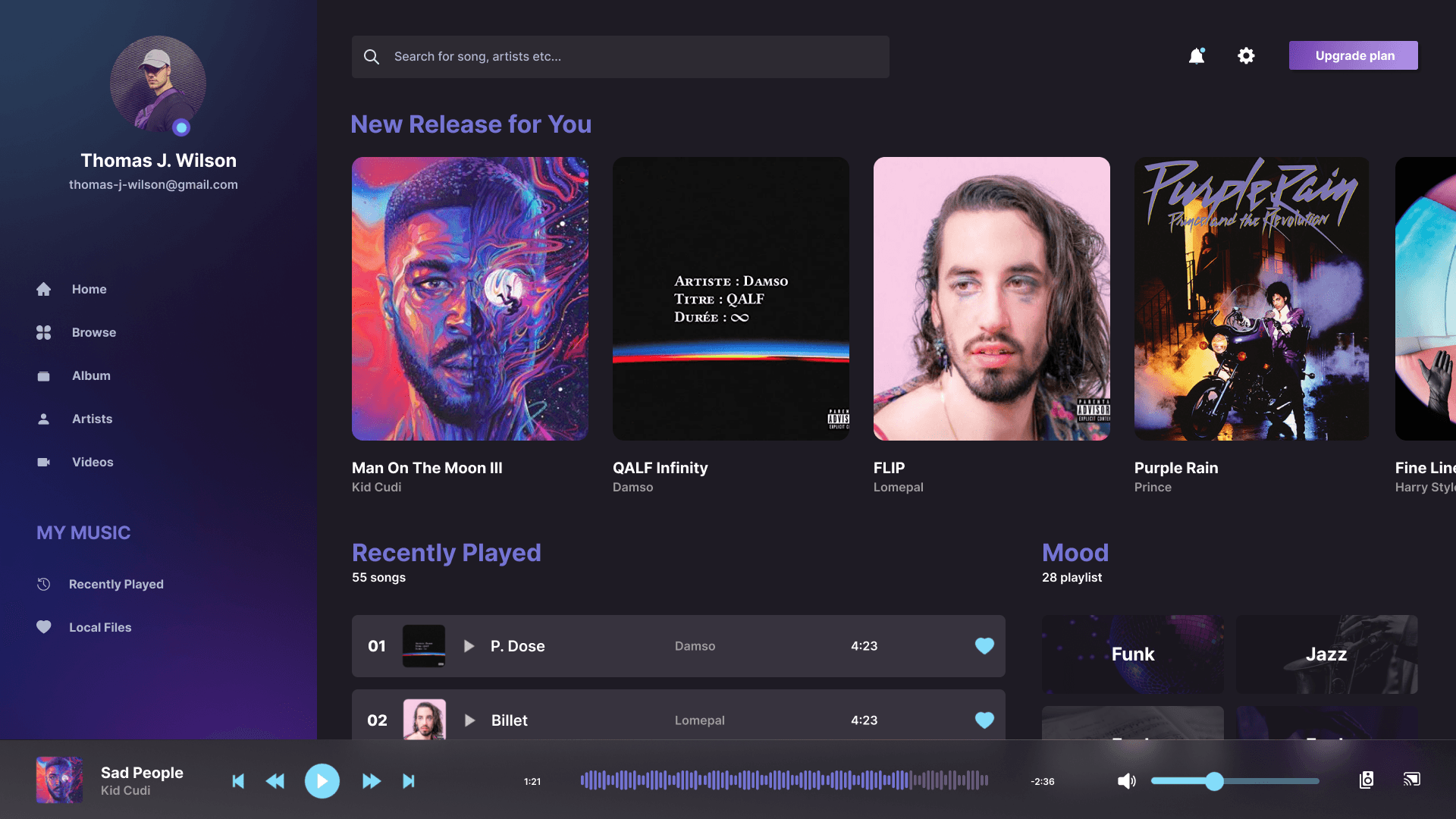Skip to previous track in player
The height and width of the screenshot is (819, 1456).
tap(238, 781)
